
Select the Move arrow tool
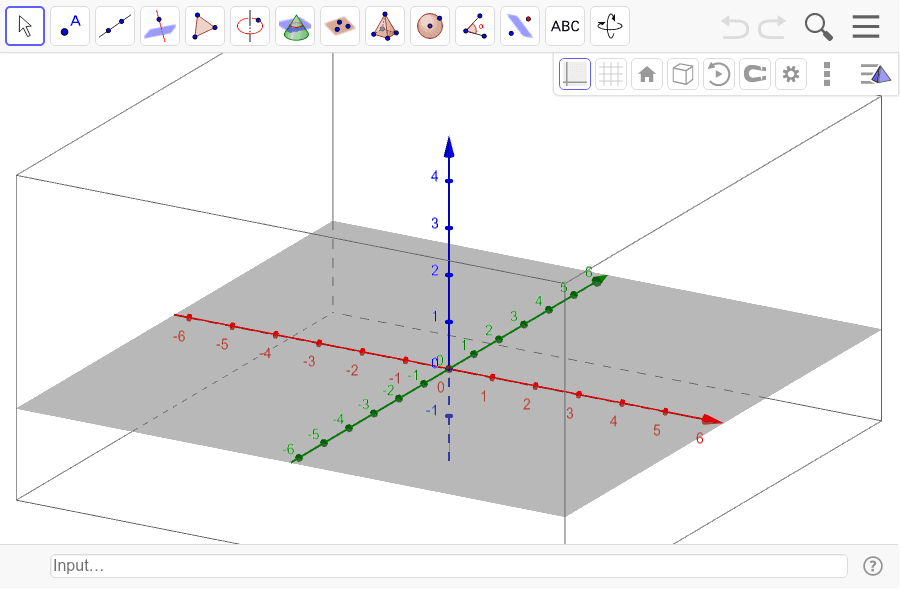pyautogui.click(x=25, y=26)
